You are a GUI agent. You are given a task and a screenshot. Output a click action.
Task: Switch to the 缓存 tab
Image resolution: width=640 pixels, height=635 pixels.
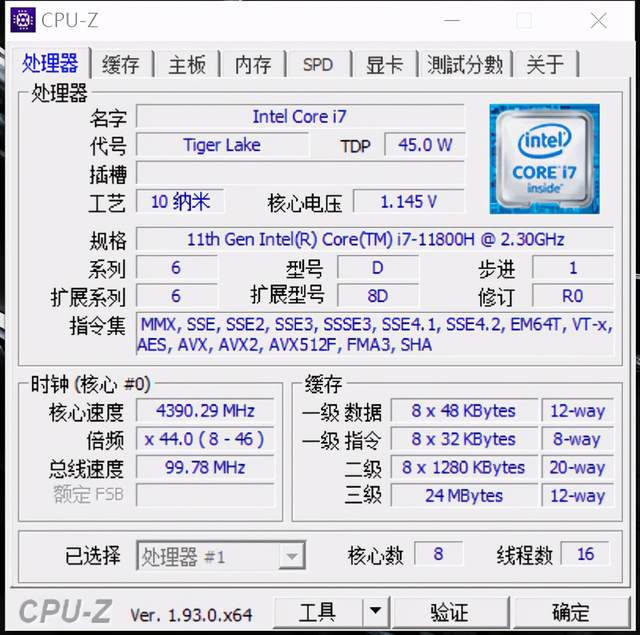click(121, 64)
